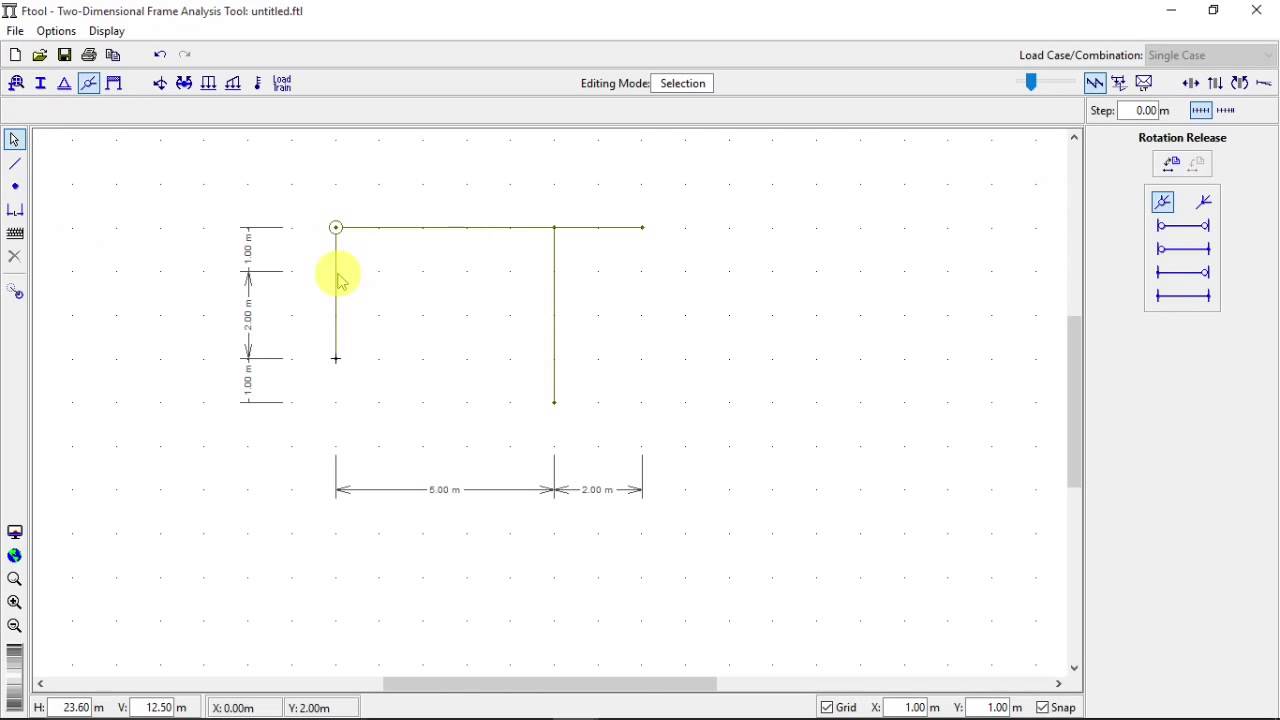This screenshot has width=1280, height=720.
Task: Open the Options menu
Action: pos(56,31)
